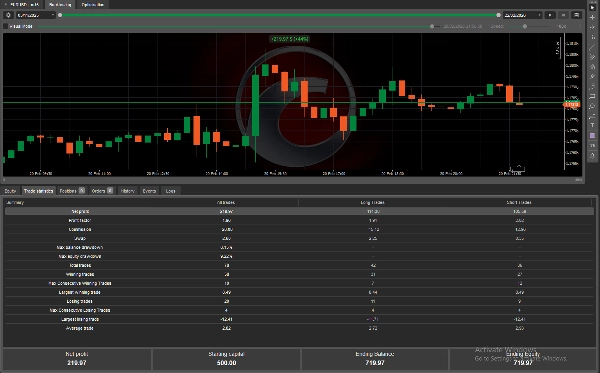Click the All trades column header

click(226, 202)
